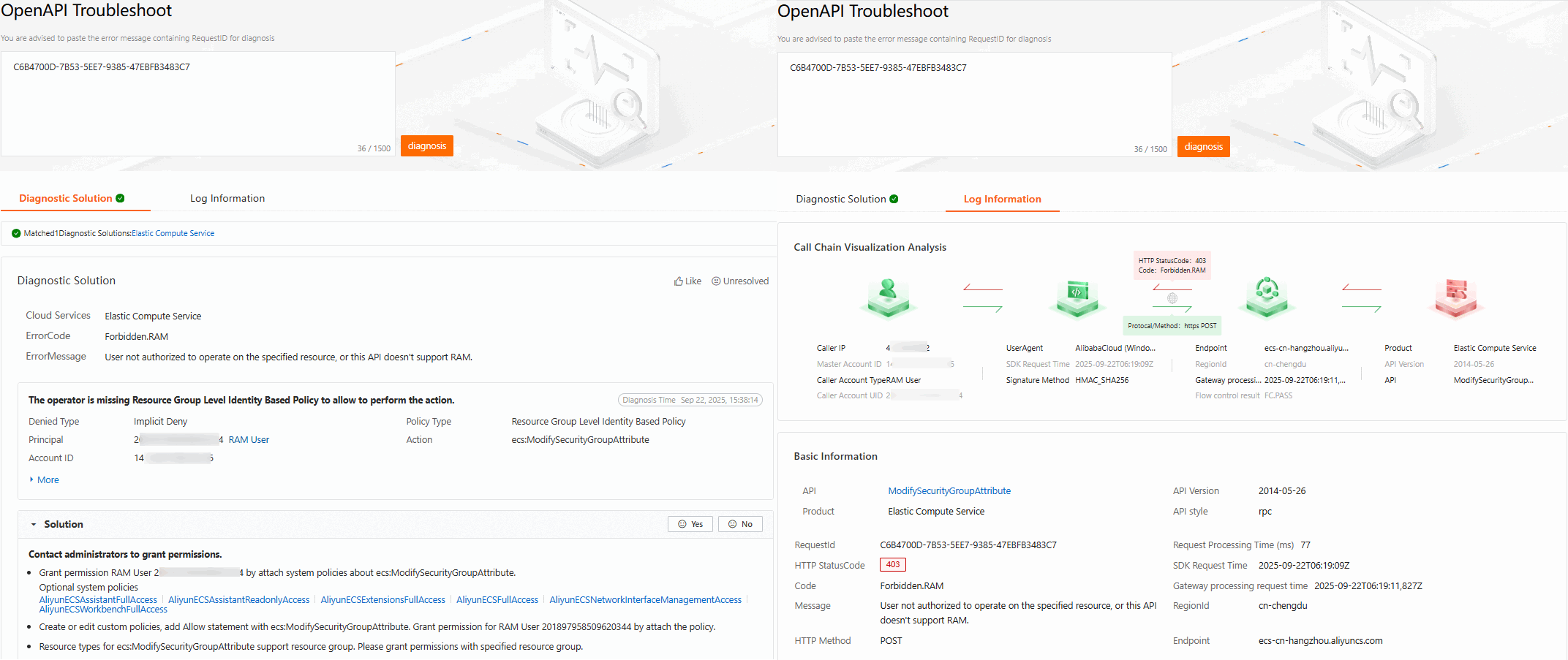
Task: Select Log Information tab in right panel
Action: [x=1002, y=199]
